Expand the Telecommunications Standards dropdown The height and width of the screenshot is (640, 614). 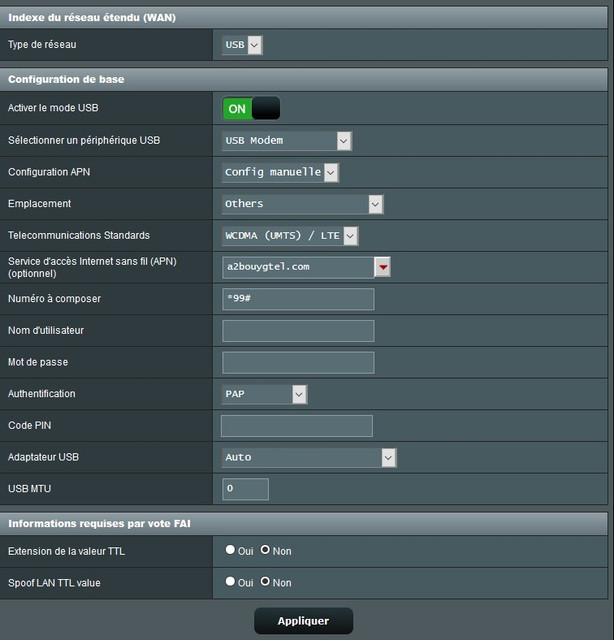pyautogui.click(x=290, y=236)
